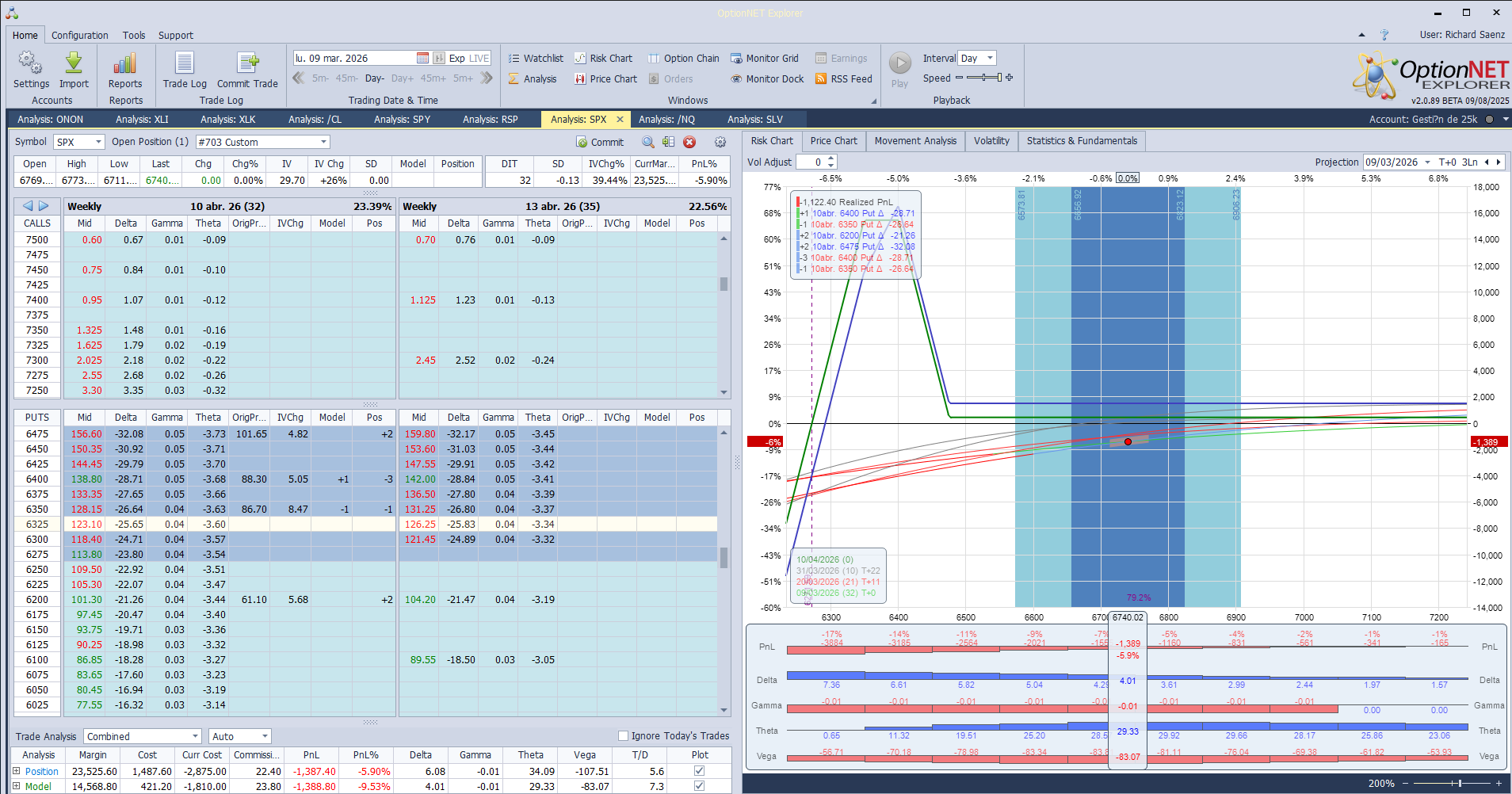Screen dimensions: 1512x794
Task: Step back one day with Day-
Action: point(375,78)
